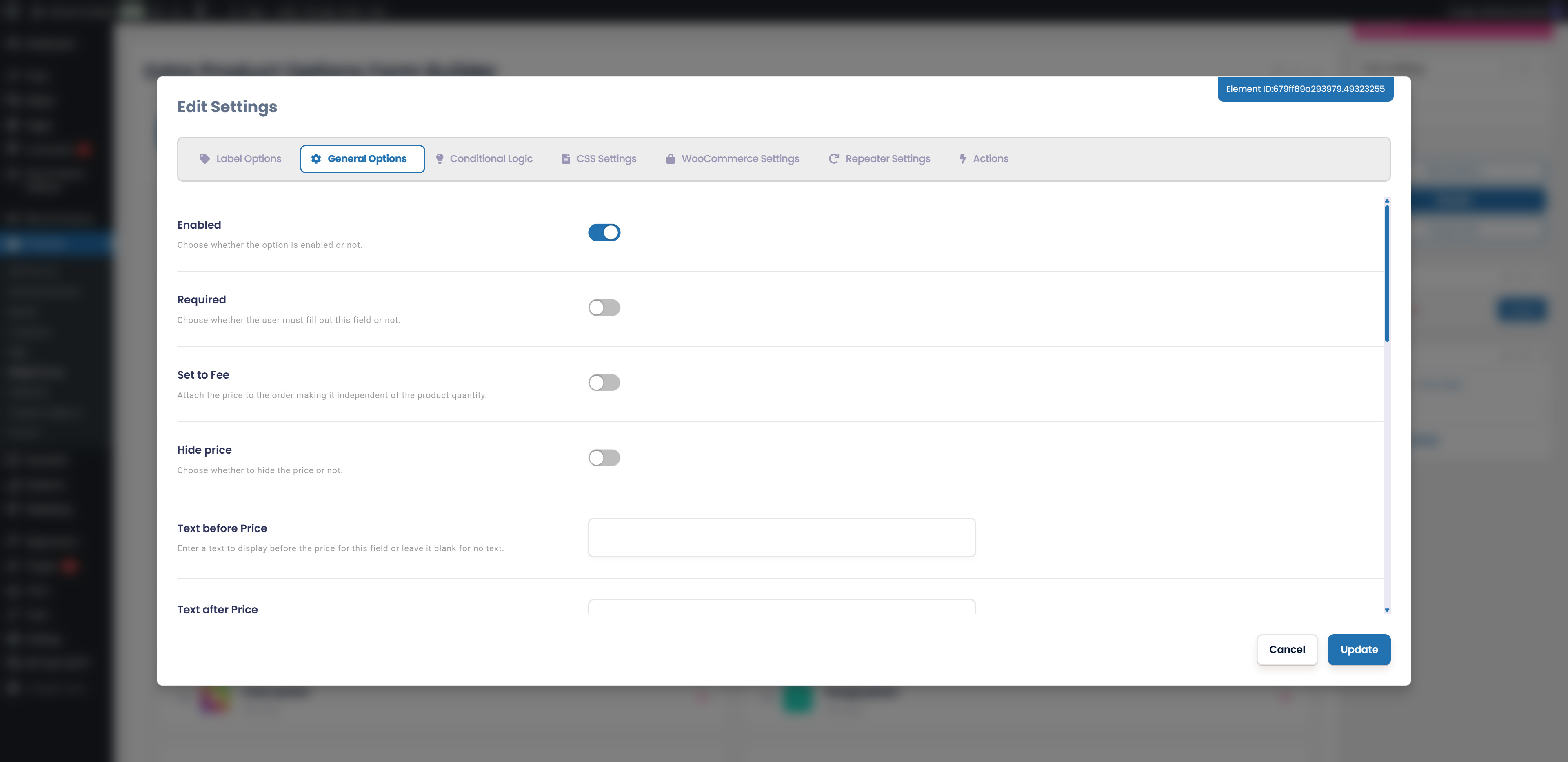Click the lightbulb icon for Conditional Logic
Screen dimensions: 1568x762
pos(440,158)
